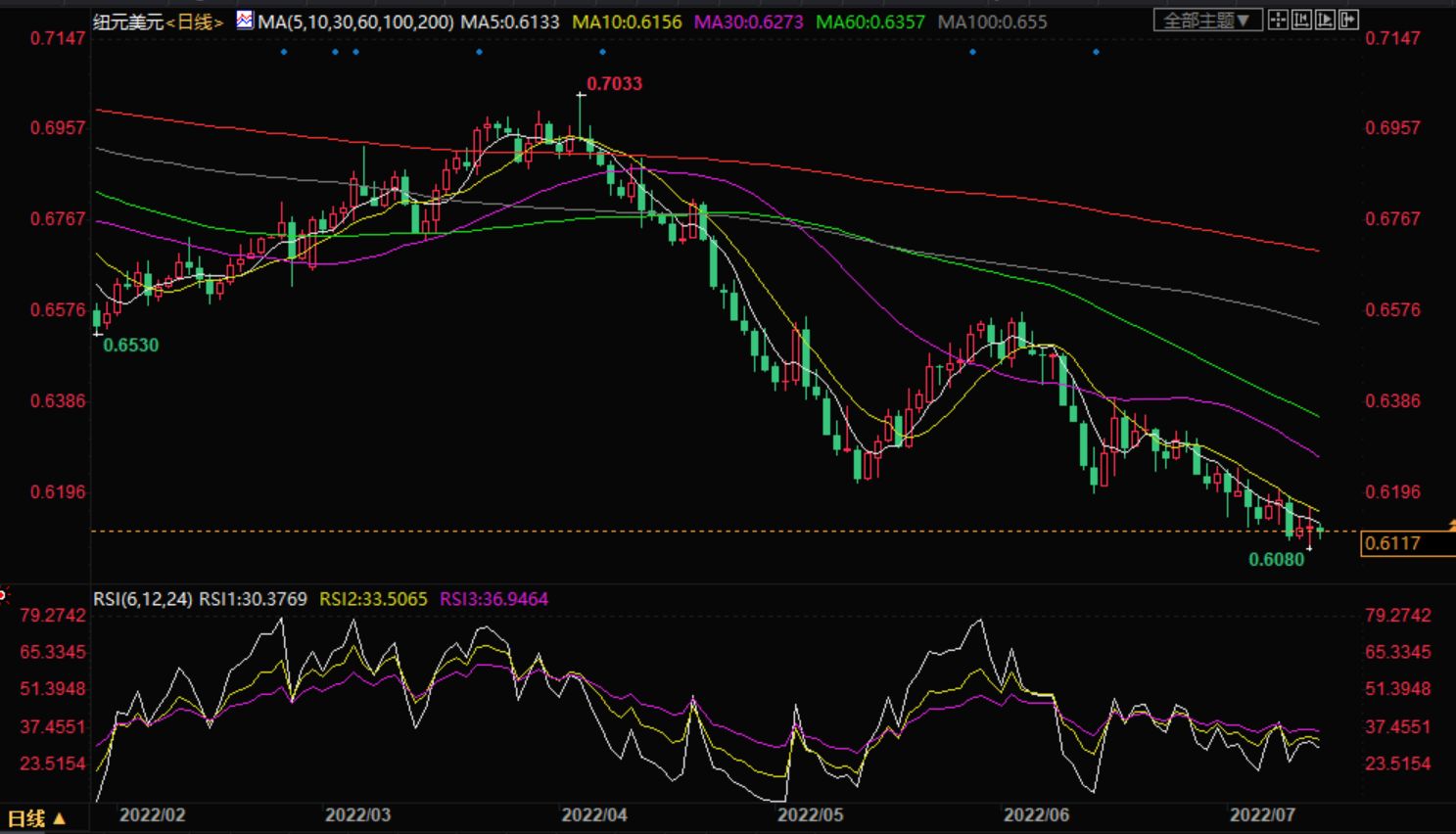Click the crosshair cursor icon in chart toolbar
This screenshot has height=834, width=1456.
click(1278, 20)
